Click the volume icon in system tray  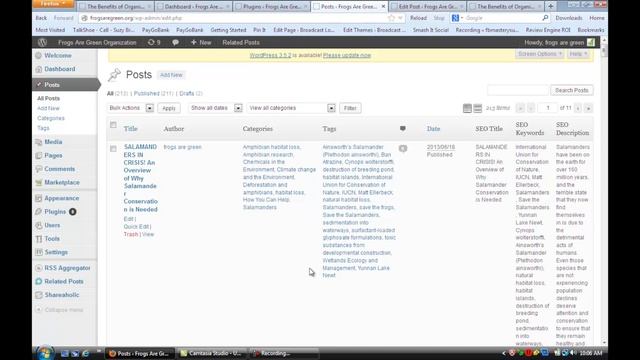click(x=573, y=353)
